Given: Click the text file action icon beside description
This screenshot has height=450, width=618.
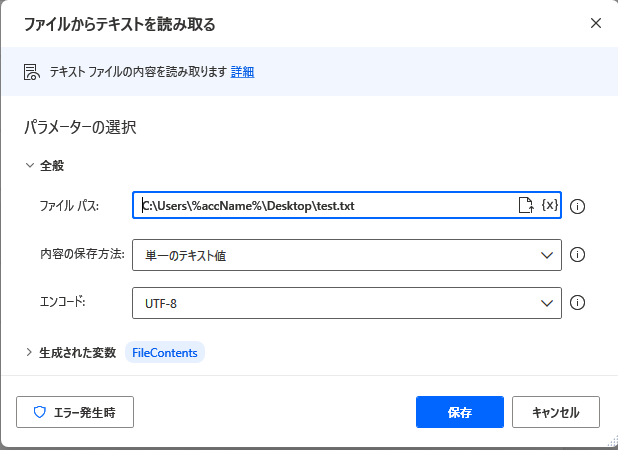Looking at the screenshot, I should pyautogui.click(x=32, y=72).
